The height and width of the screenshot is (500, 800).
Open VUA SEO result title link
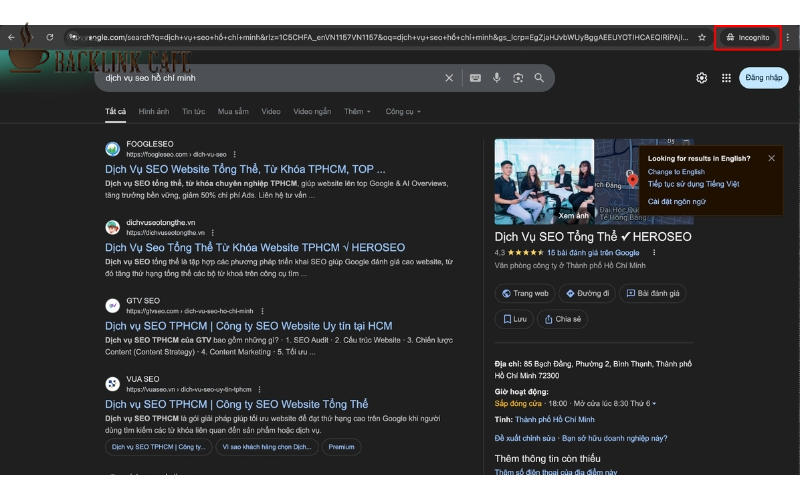click(236, 404)
